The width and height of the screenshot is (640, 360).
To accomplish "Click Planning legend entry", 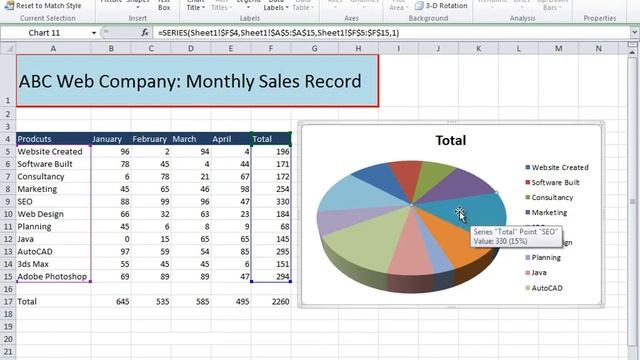I will 543,258.
